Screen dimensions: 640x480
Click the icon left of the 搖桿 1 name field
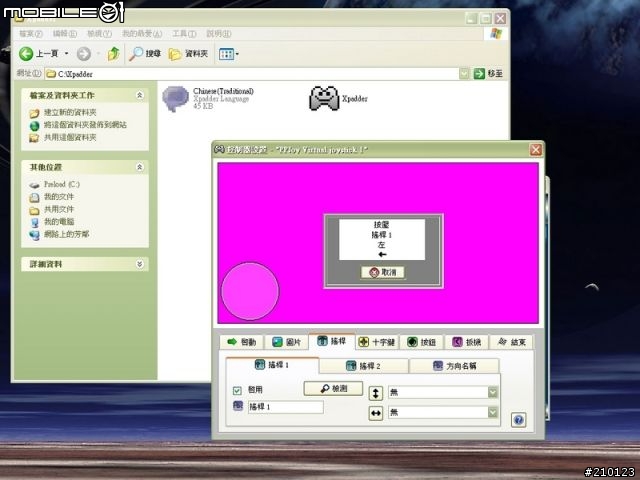pyautogui.click(x=238, y=406)
